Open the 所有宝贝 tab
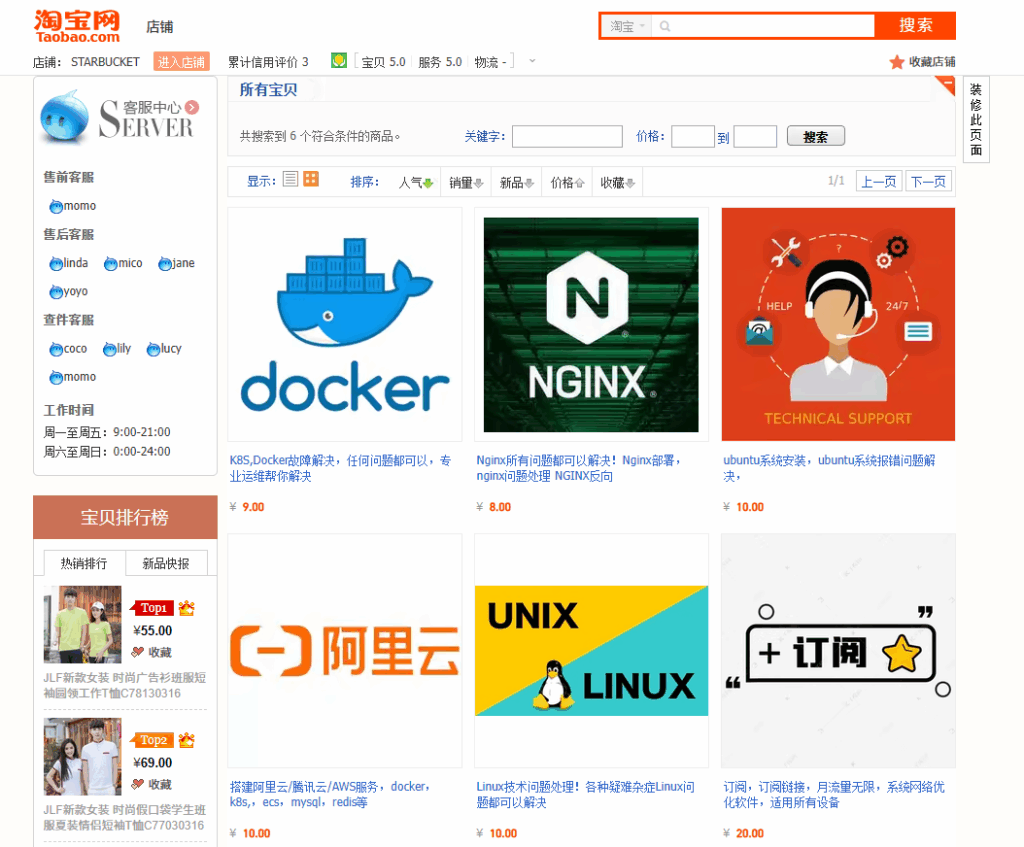The image size is (1024, 847). pos(268,89)
